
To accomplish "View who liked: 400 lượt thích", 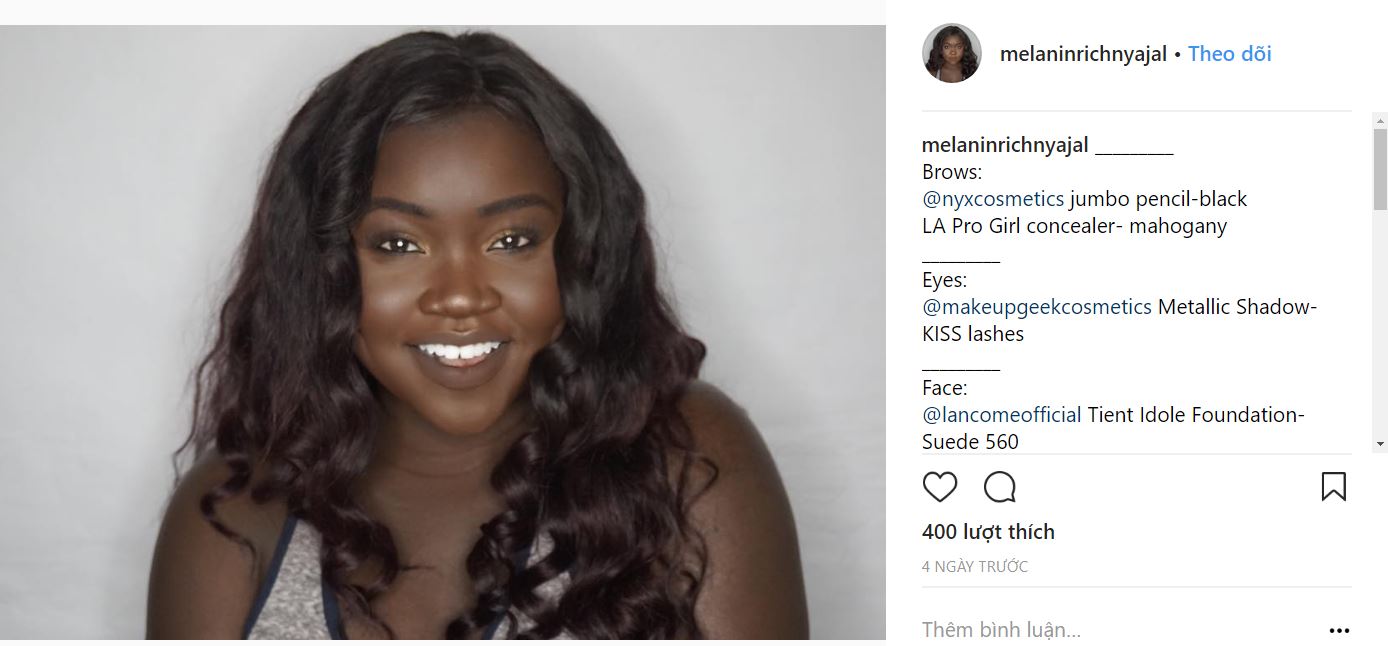I will tap(988, 532).
